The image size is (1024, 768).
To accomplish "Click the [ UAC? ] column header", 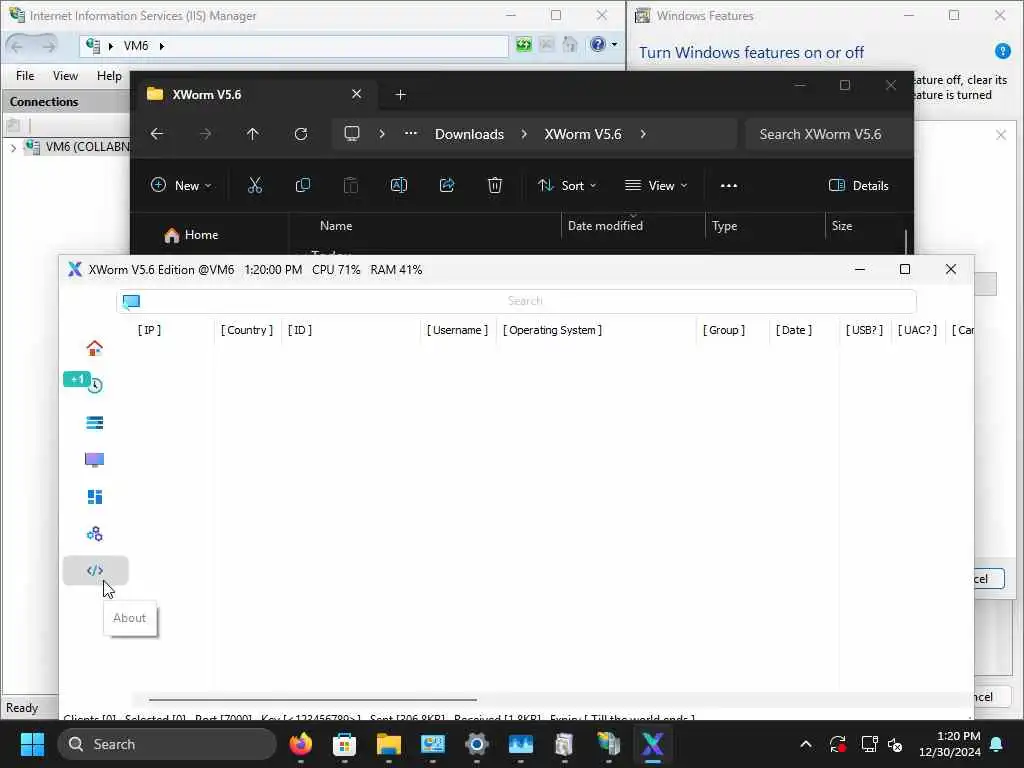I will coord(917,330).
